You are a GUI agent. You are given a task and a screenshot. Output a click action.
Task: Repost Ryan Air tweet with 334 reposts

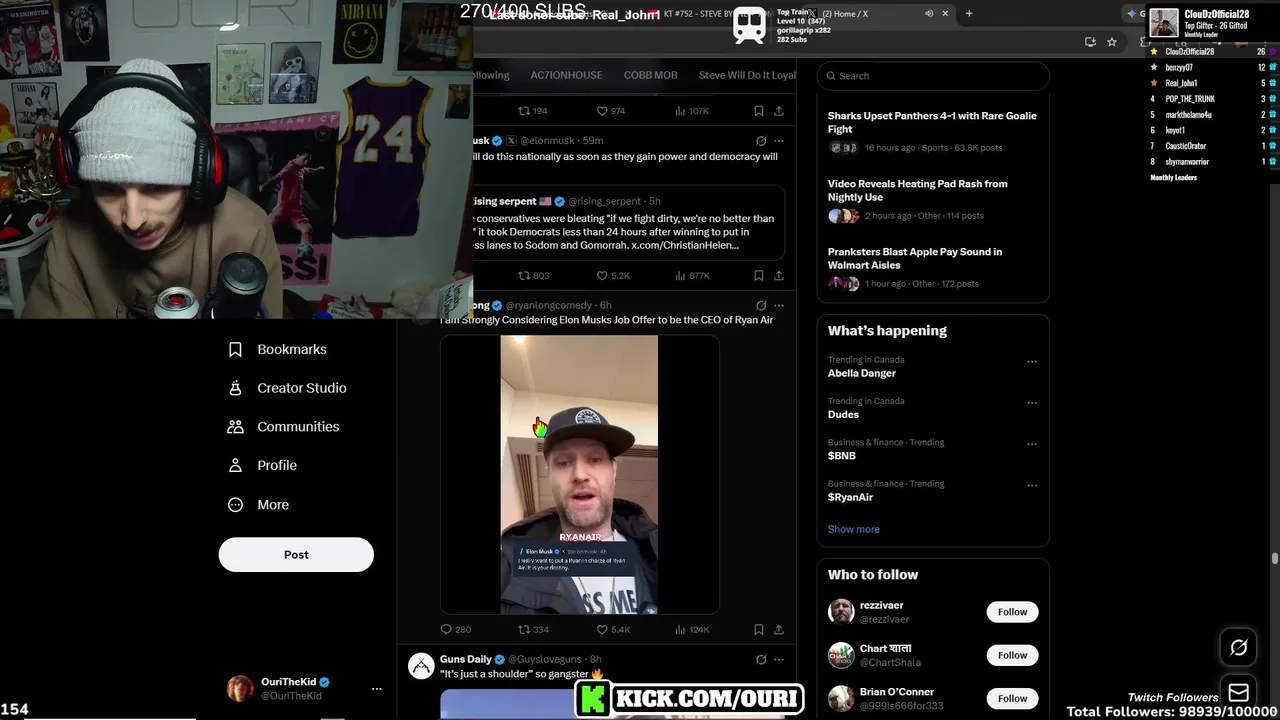pyautogui.click(x=534, y=629)
